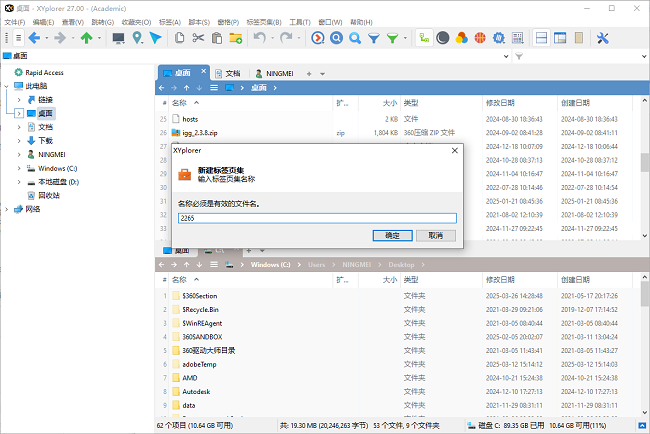650x434 pixels.
Task: Click upper pane breadcrumb hamburger menu
Action: (214, 88)
